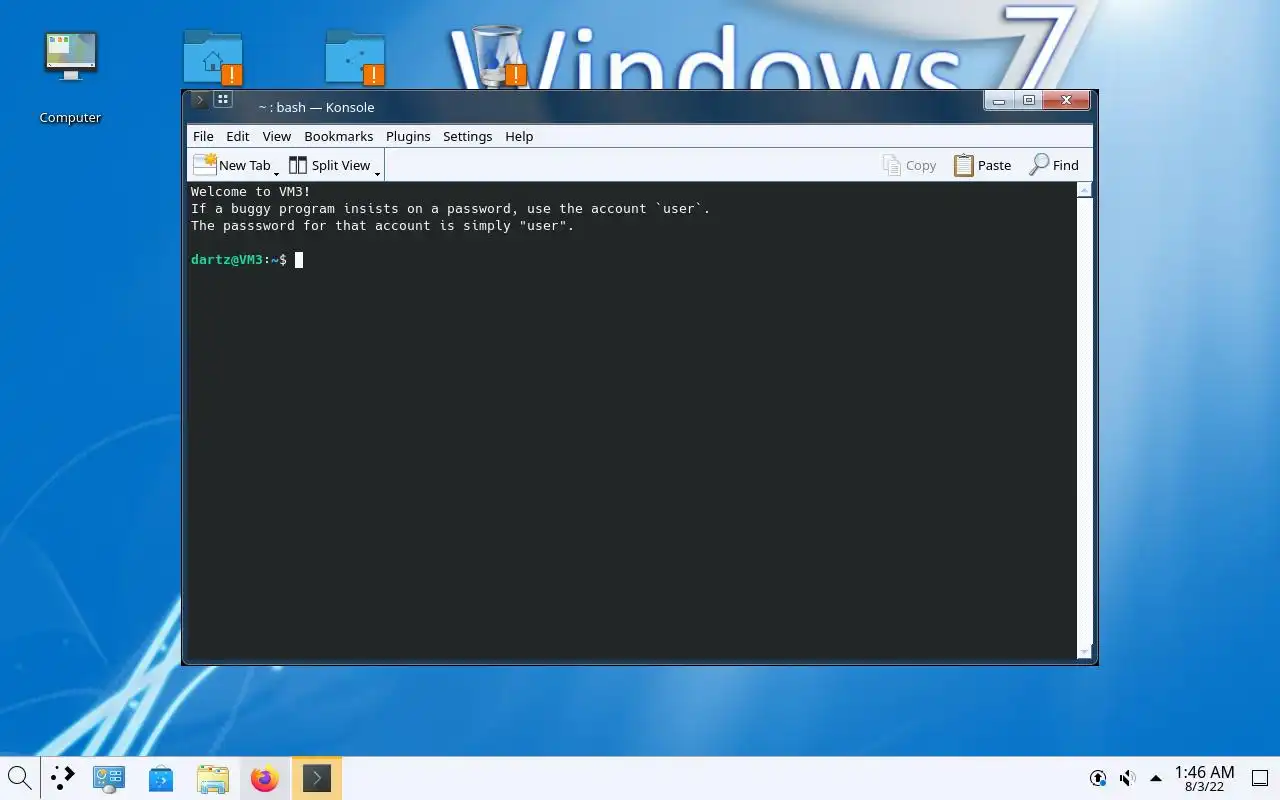Image resolution: width=1280 pixels, height=800 pixels.
Task: Click the Computer desktop icon
Action: coord(70,77)
